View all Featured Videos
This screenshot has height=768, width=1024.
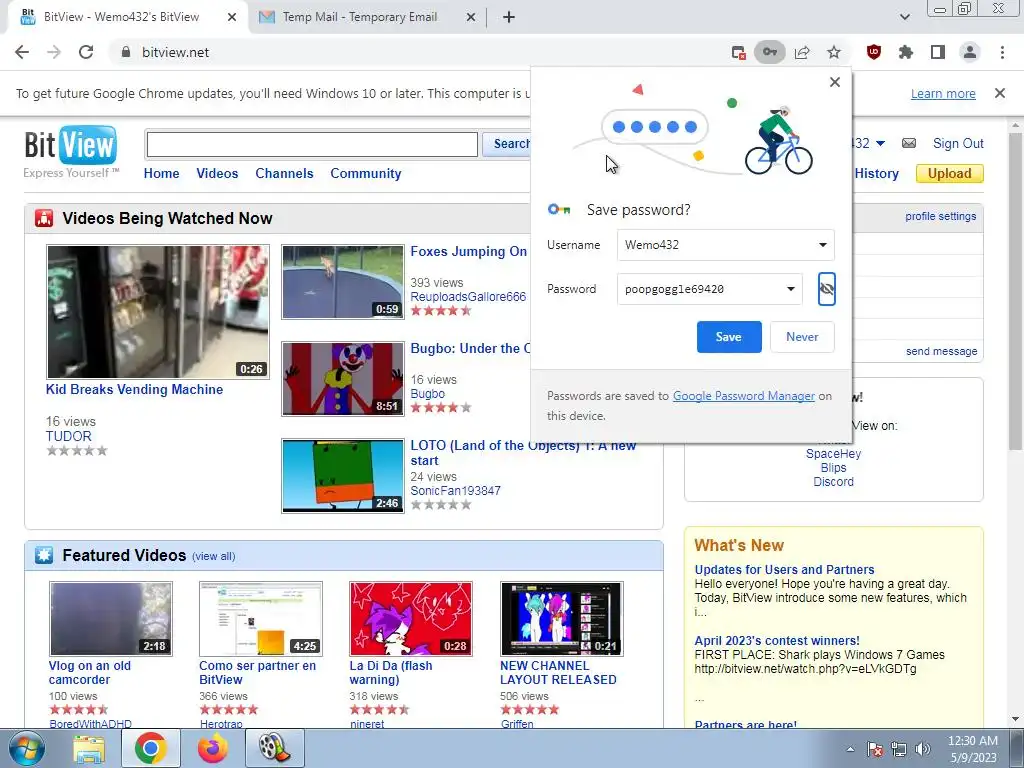[x=214, y=556]
